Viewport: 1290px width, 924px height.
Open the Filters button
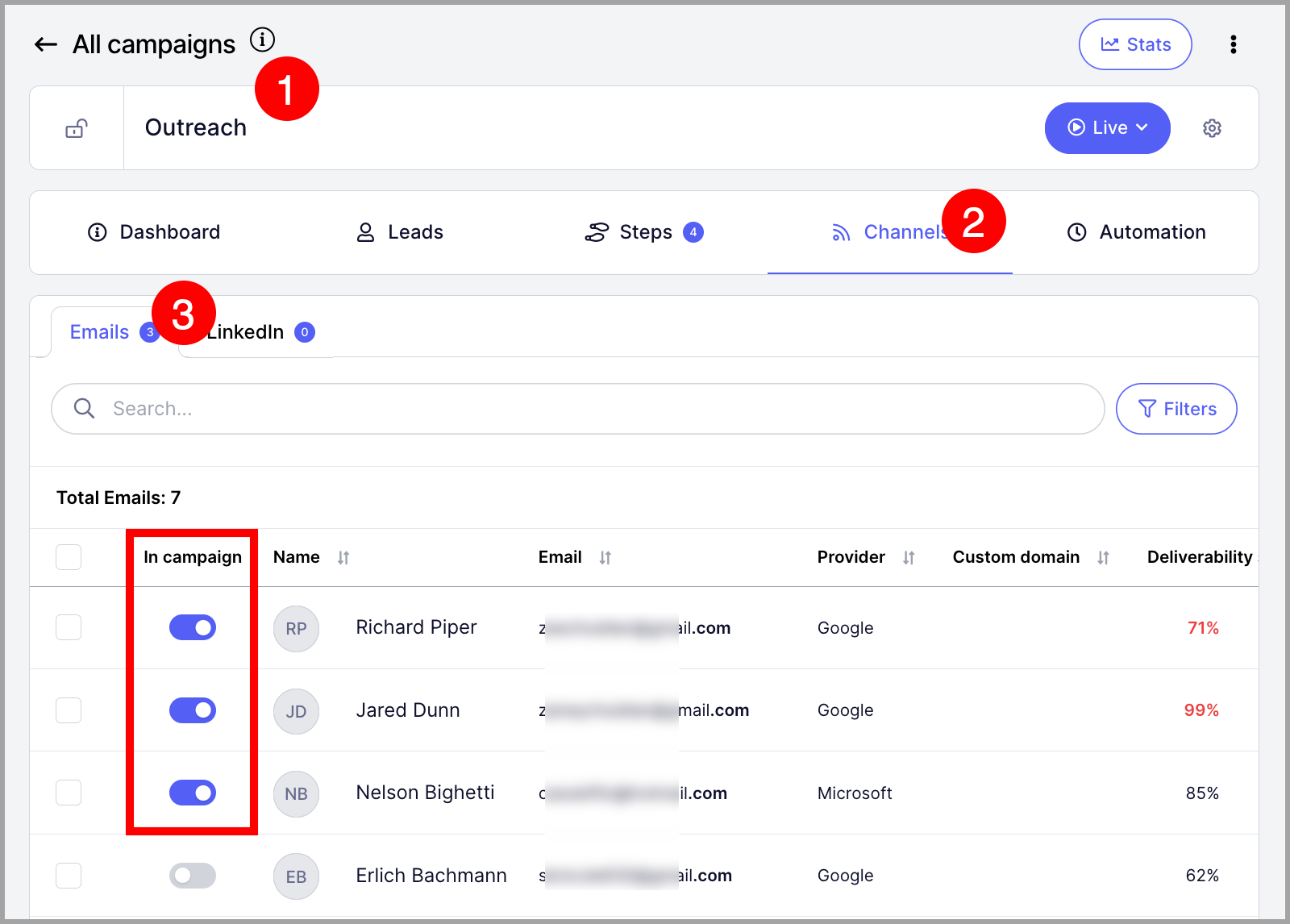tap(1176, 409)
